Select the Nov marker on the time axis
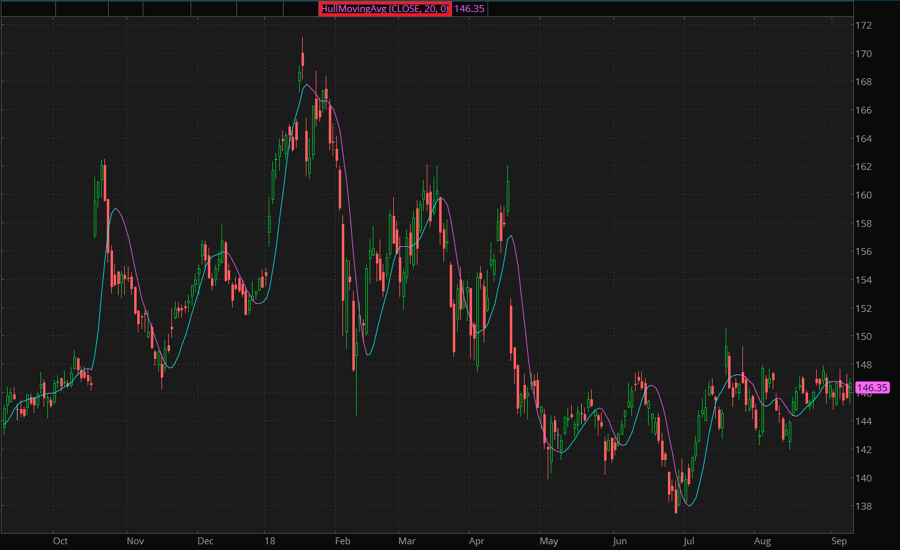The image size is (900, 550). (x=135, y=541)
